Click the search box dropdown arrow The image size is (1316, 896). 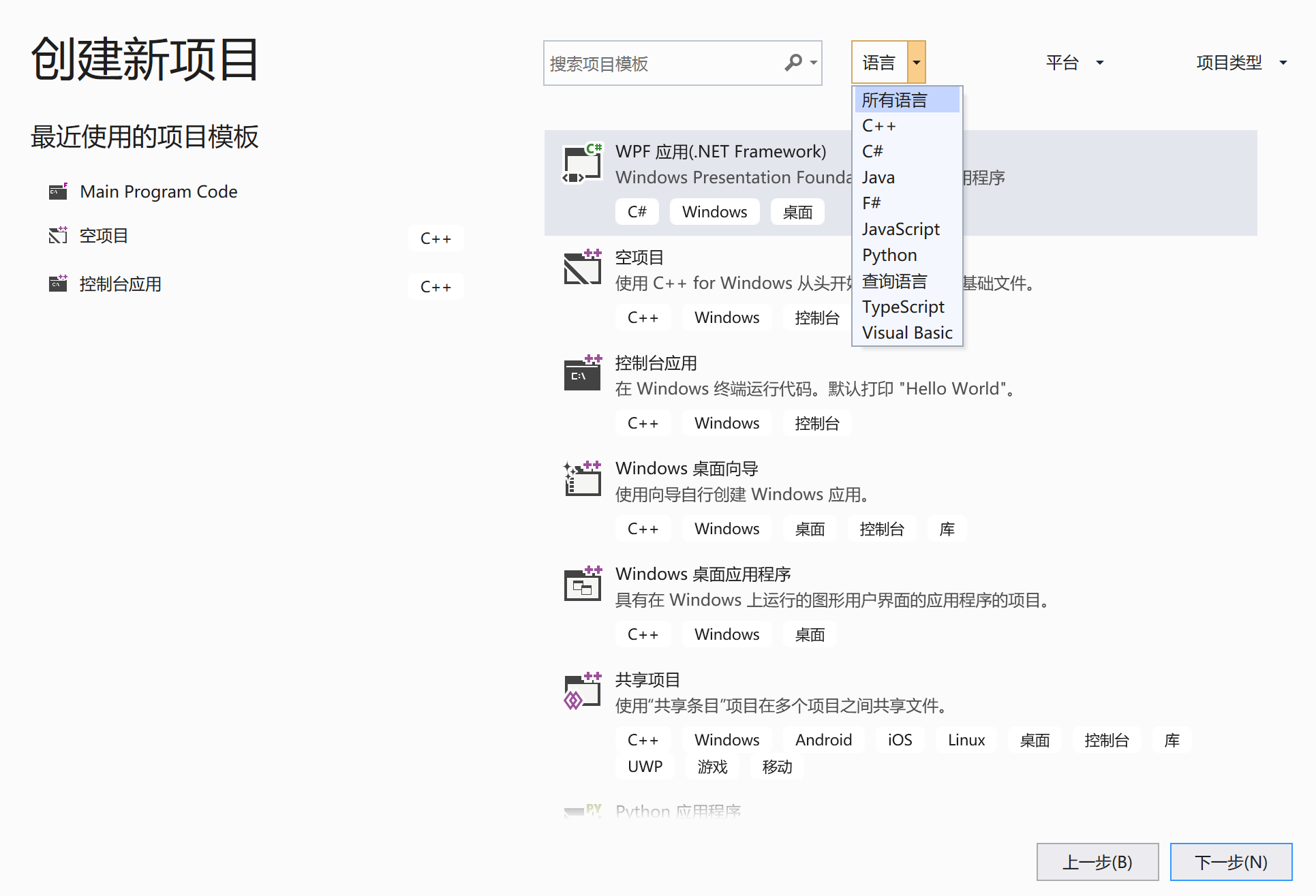(813, 63)
